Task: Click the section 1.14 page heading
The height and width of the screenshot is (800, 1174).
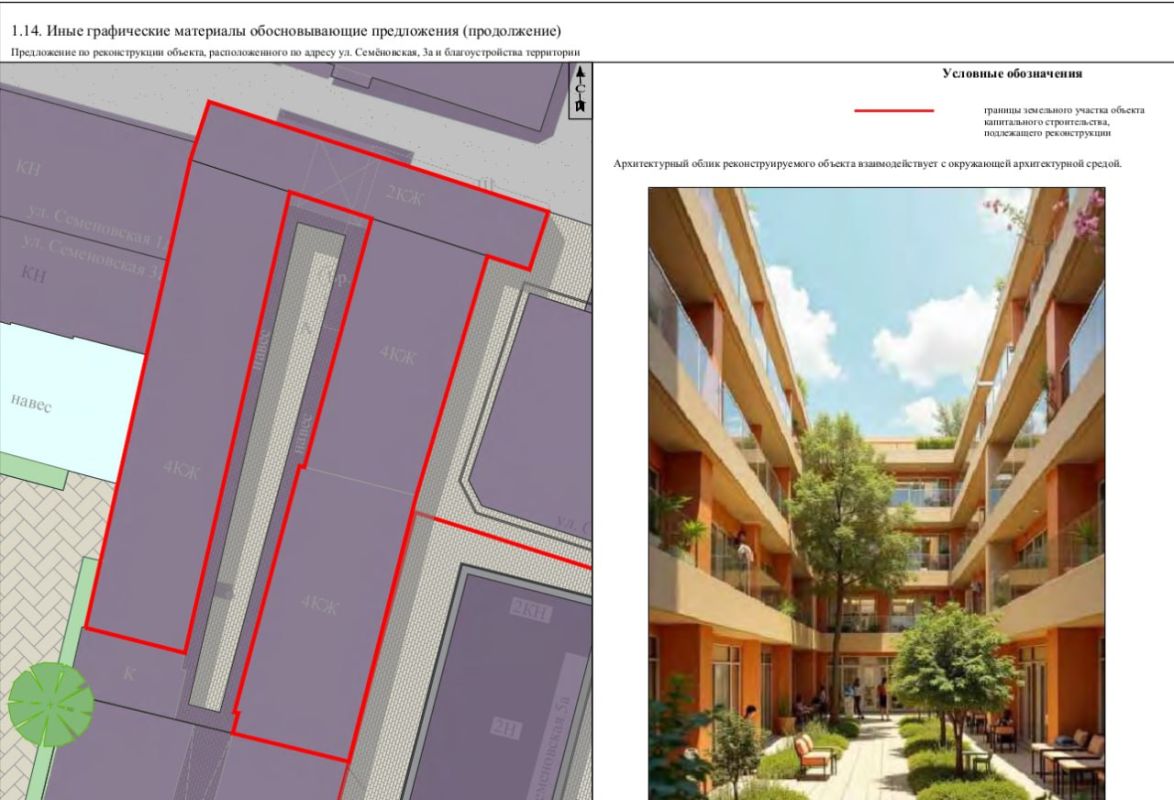Action: point(286,31)
